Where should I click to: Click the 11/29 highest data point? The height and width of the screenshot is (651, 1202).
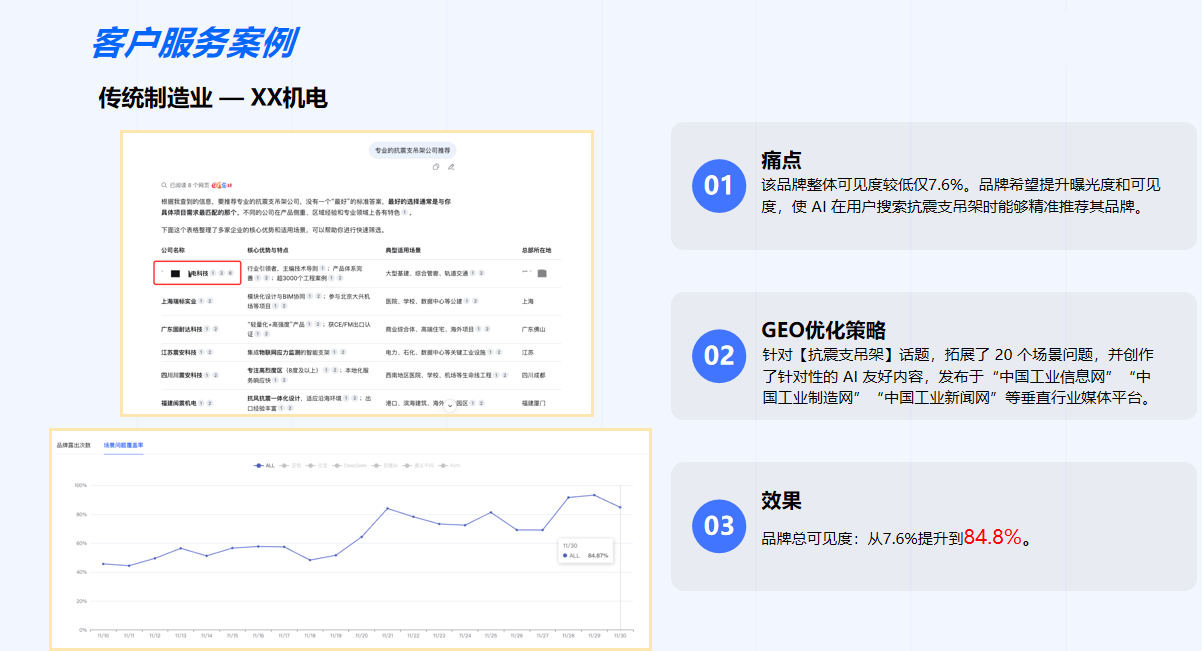pos(594,495)
